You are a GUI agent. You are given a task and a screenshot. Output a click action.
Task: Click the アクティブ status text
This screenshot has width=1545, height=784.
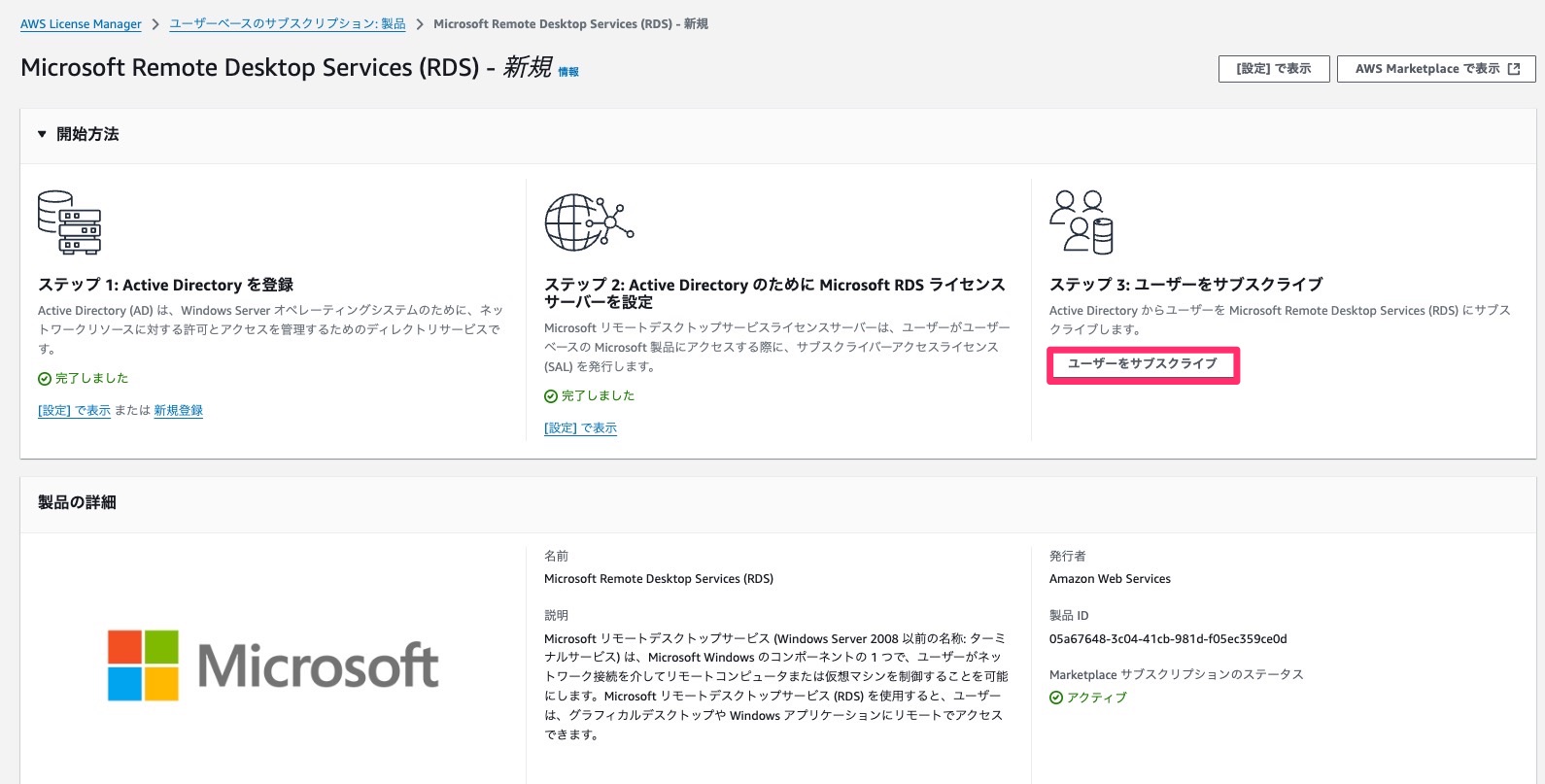pos(1097,698)
